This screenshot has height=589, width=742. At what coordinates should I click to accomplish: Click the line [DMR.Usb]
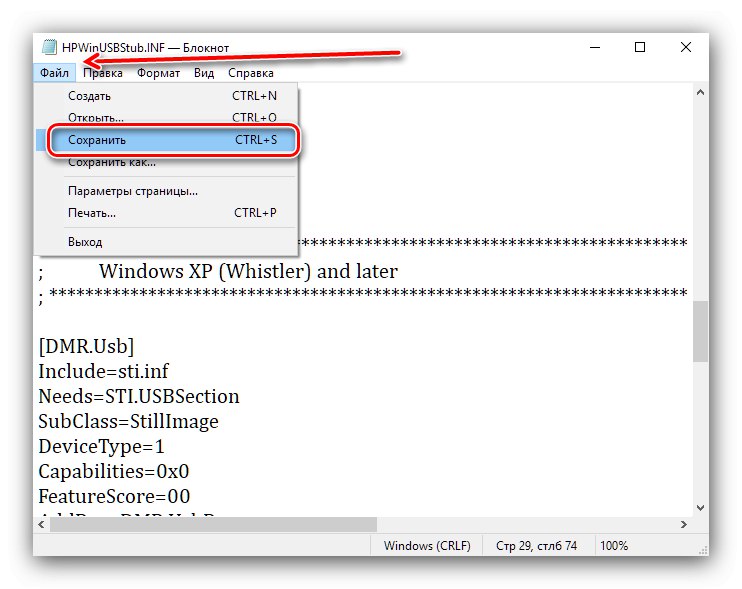pos(86,346)
